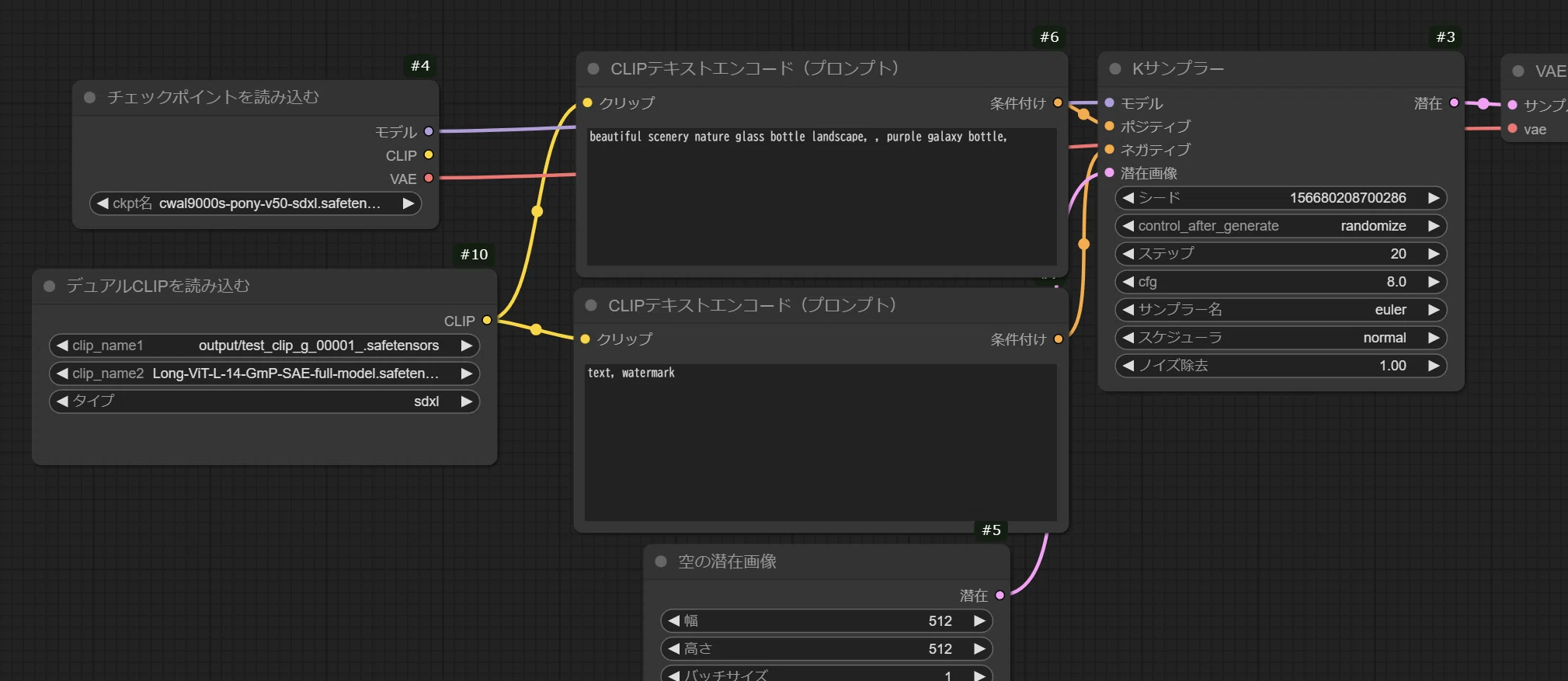Click the クリップ input port on positive prompt node

pyautogui.click(x=587, y=102)
